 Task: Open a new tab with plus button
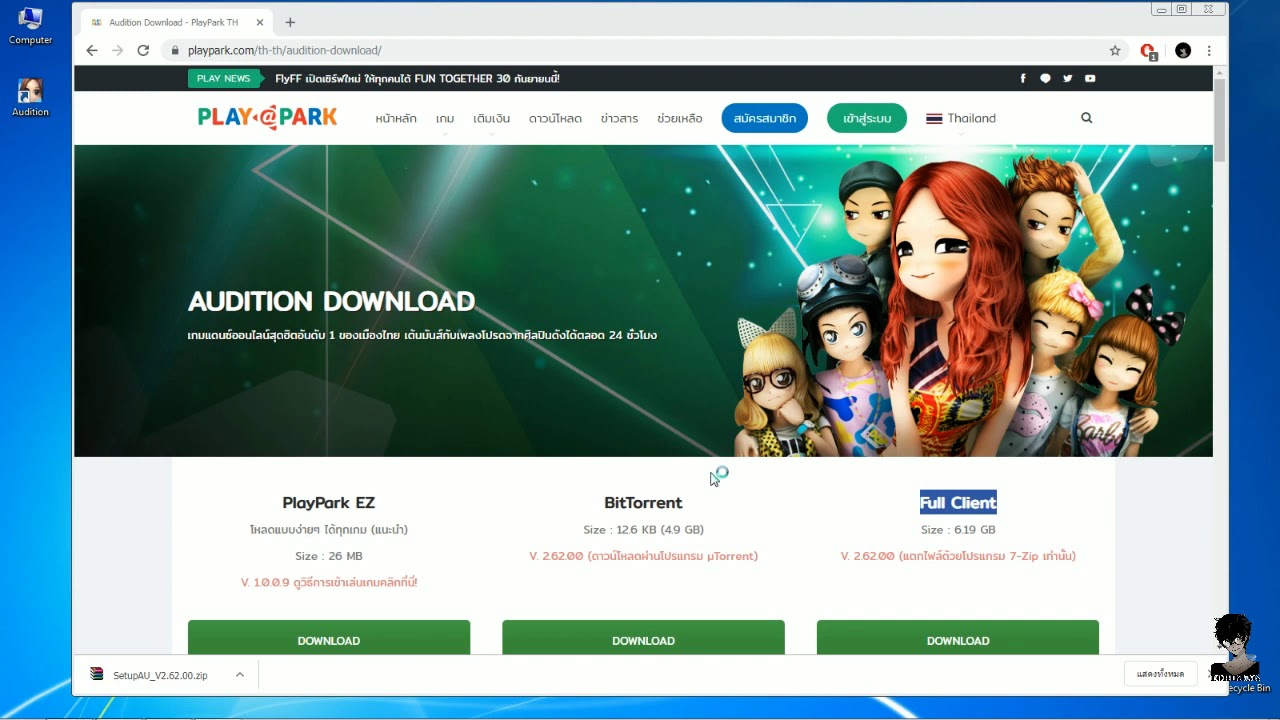tap(290, 22)
